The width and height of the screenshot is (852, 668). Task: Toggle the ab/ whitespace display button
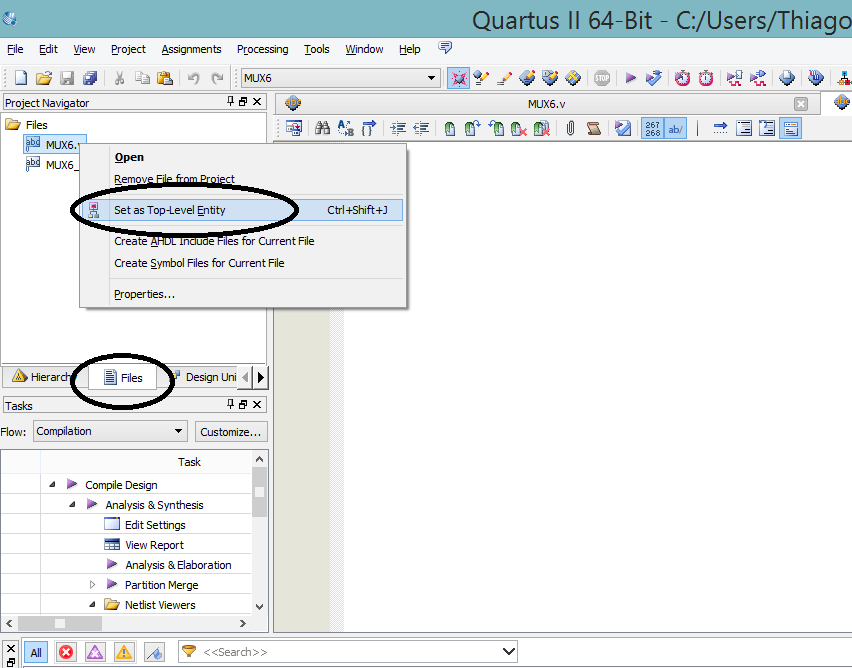tap(675, 129)
